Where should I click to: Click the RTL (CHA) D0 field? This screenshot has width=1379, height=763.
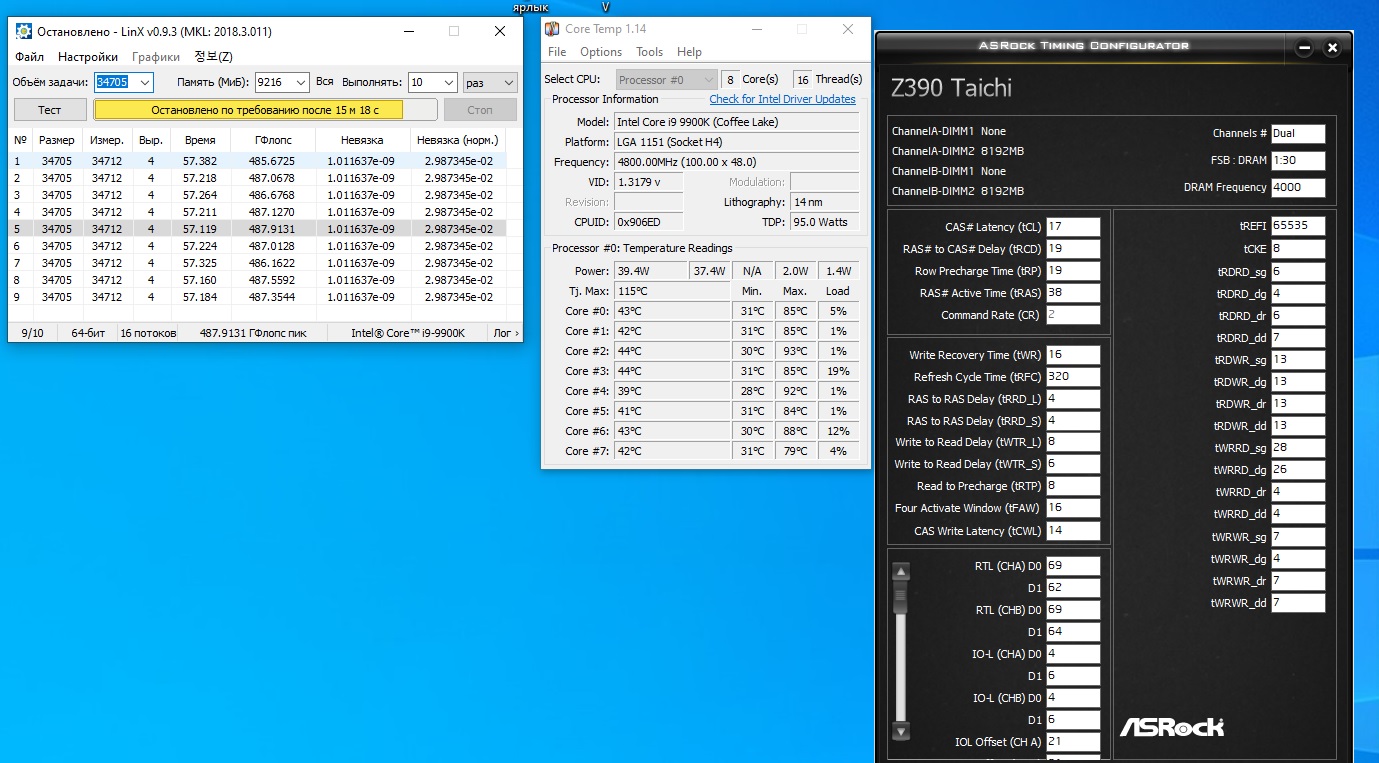tap(1073, 566)
